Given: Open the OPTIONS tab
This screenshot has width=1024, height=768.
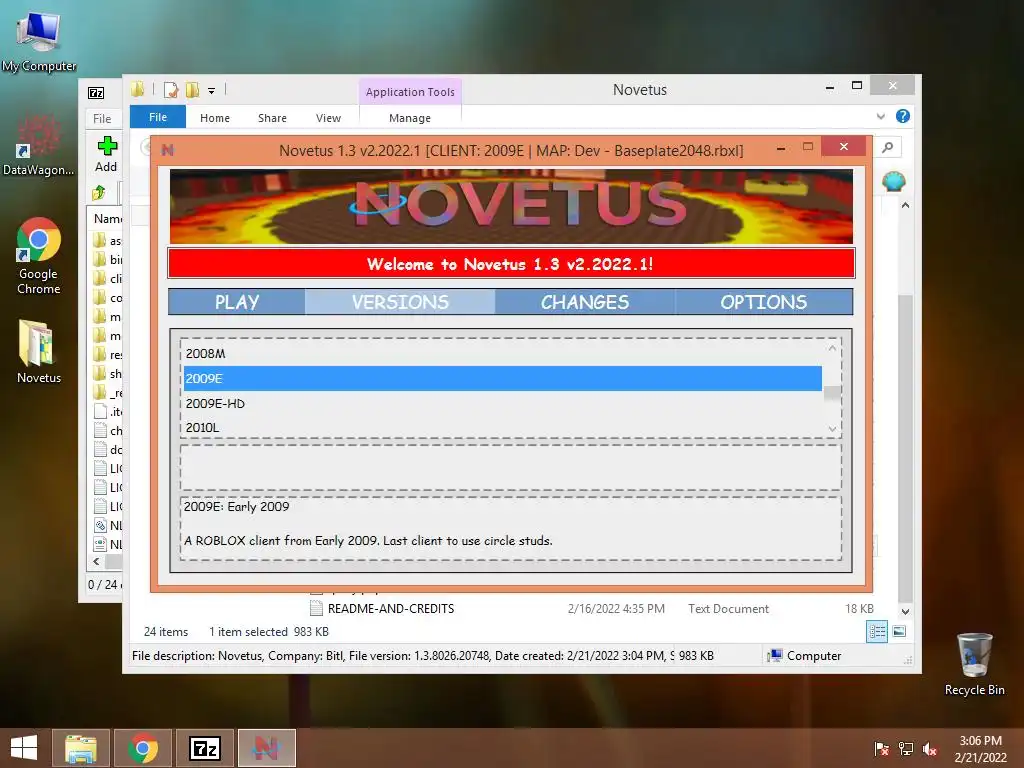Looking at the screenshot, I should coord(763,302).
